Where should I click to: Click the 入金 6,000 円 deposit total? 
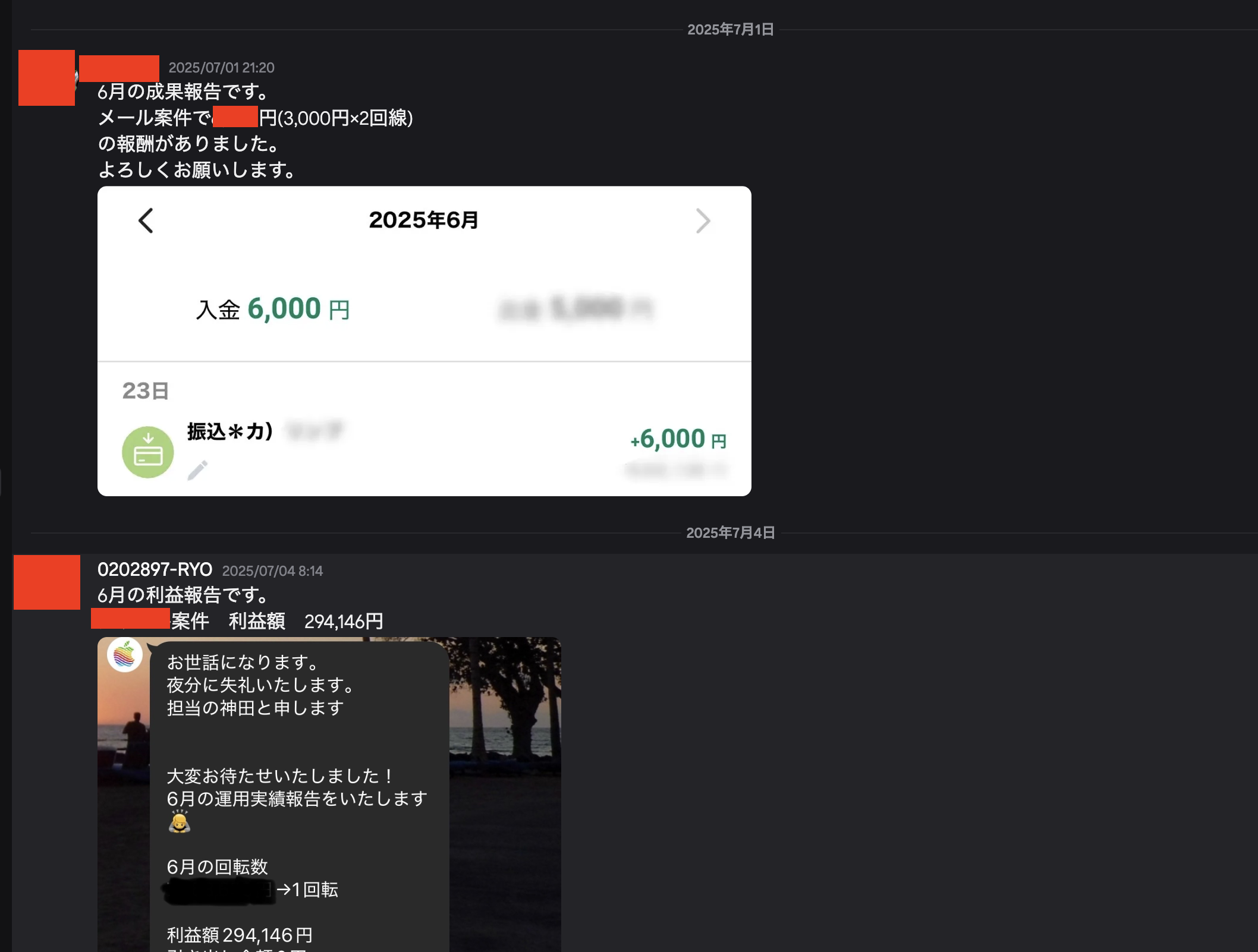click(x=273, y=309)
